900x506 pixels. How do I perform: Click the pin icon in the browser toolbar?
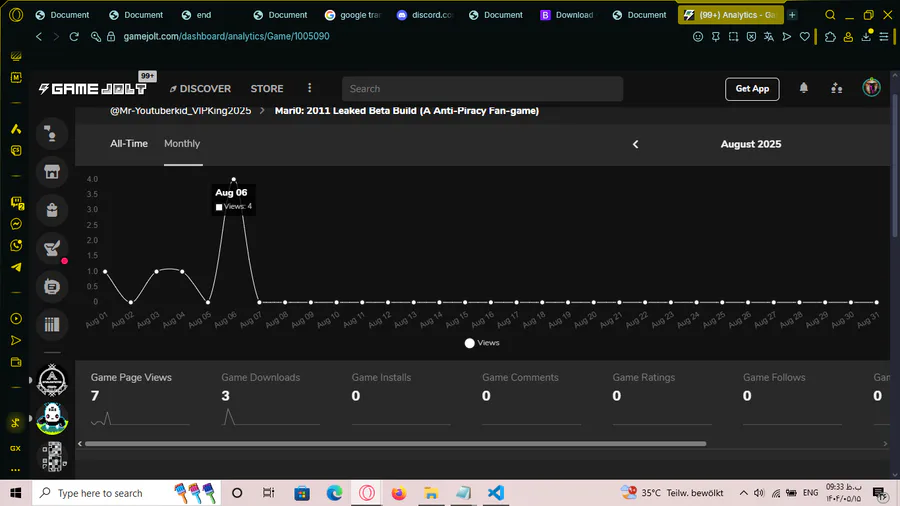pos(715,37)
